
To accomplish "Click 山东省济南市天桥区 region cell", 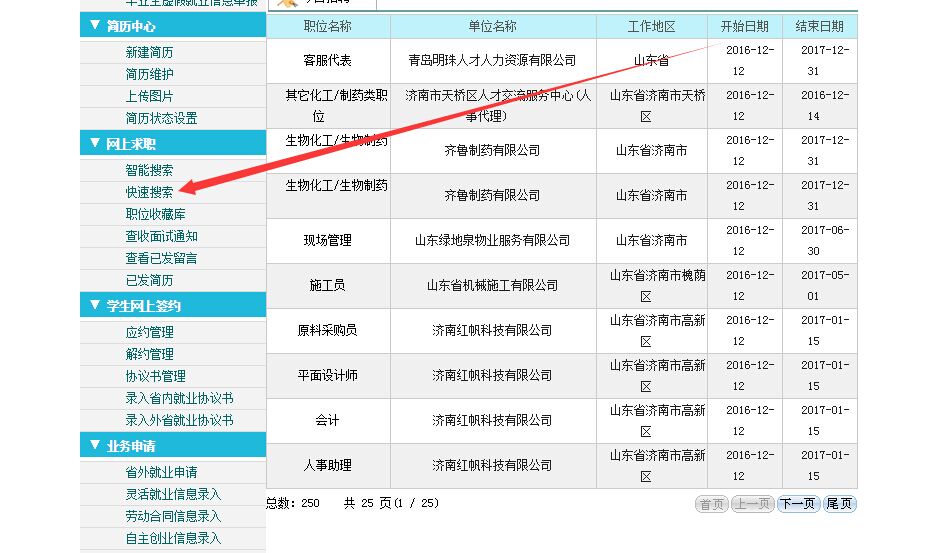I will coord(652,106).
